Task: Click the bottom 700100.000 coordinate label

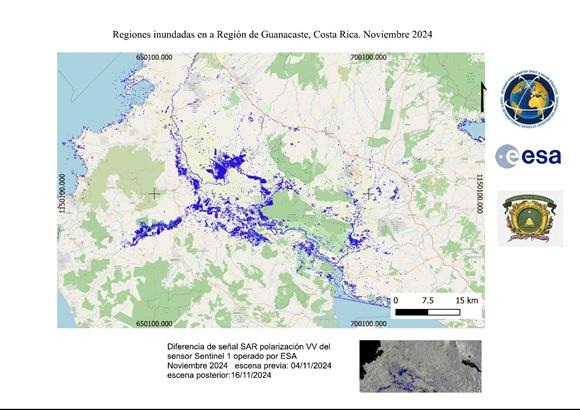Action: click(368, 324)
